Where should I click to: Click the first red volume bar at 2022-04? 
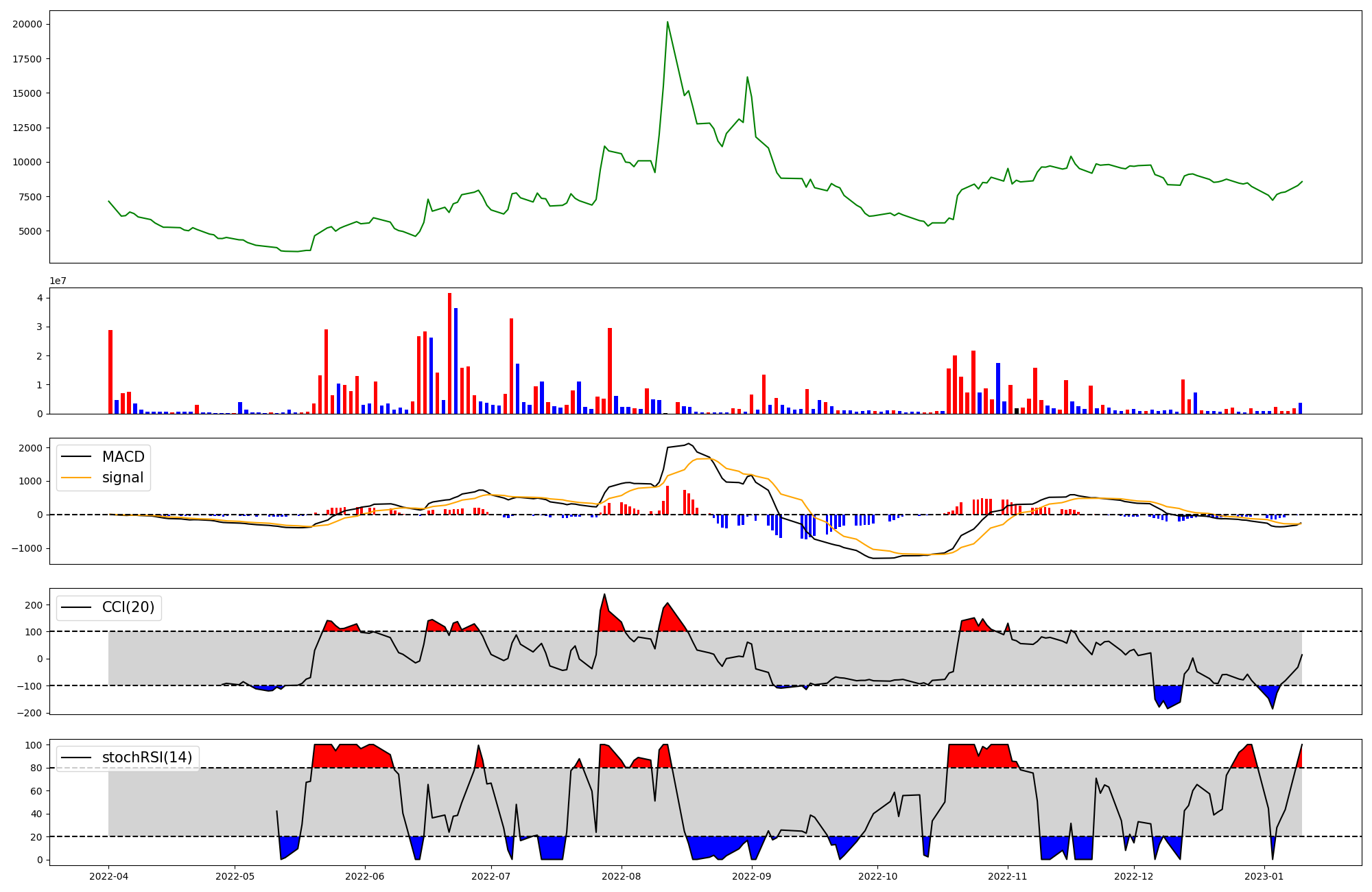(110, 372)
